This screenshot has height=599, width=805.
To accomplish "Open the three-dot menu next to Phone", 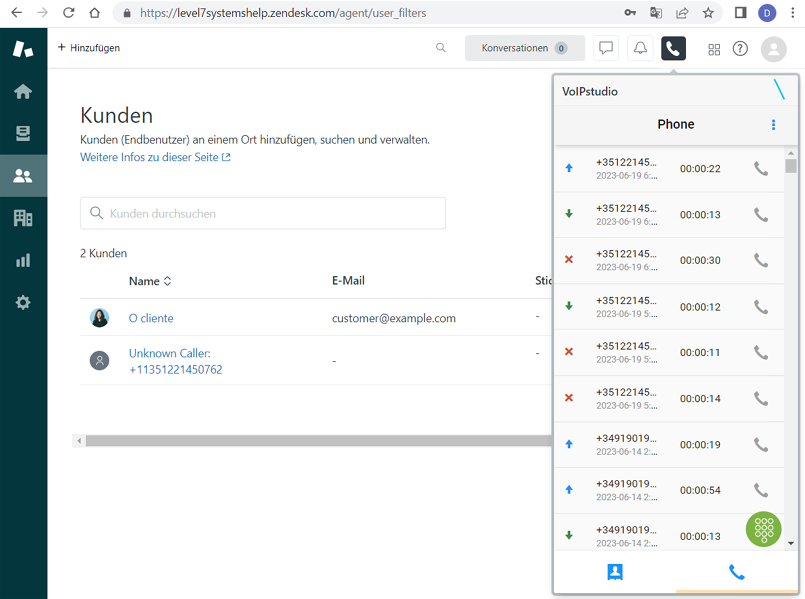I will tap(772, 125).
